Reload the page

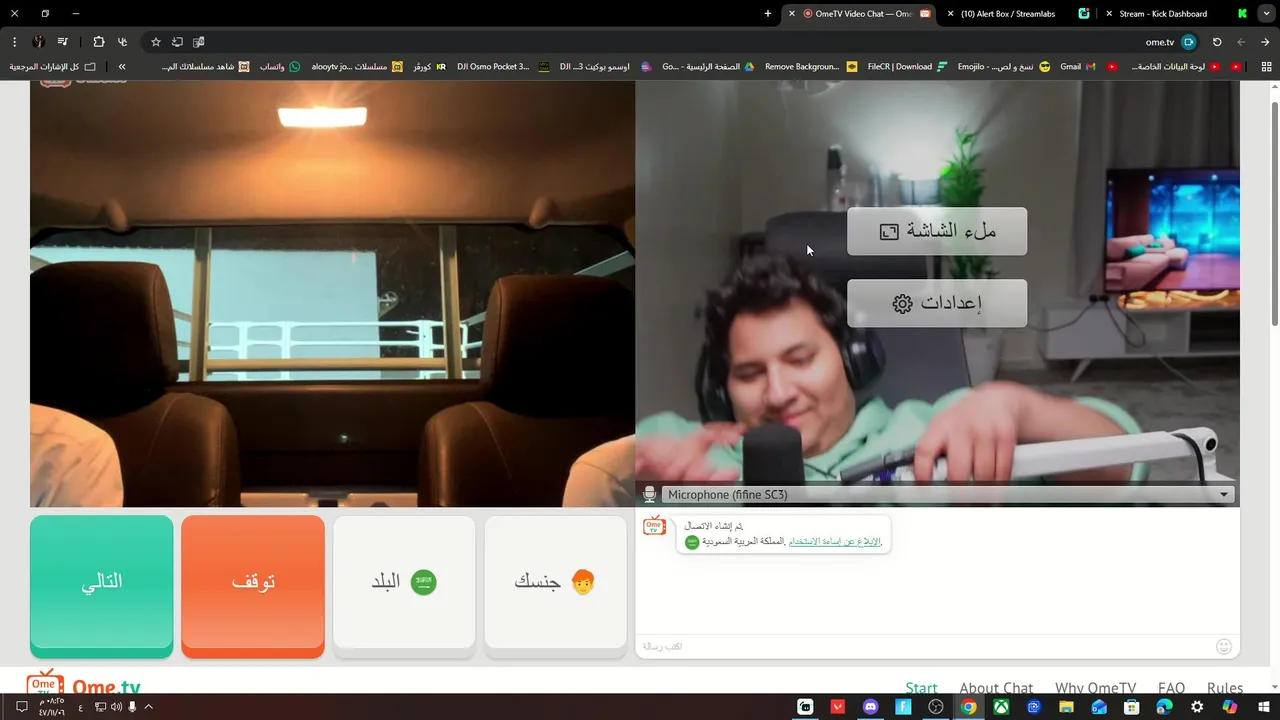tap(1217, 42)
